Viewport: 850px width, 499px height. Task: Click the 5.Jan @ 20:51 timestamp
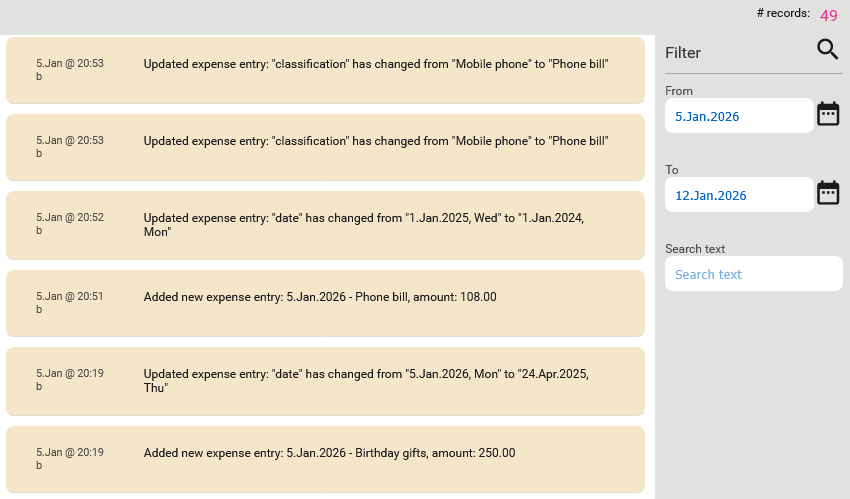(70, 296)
